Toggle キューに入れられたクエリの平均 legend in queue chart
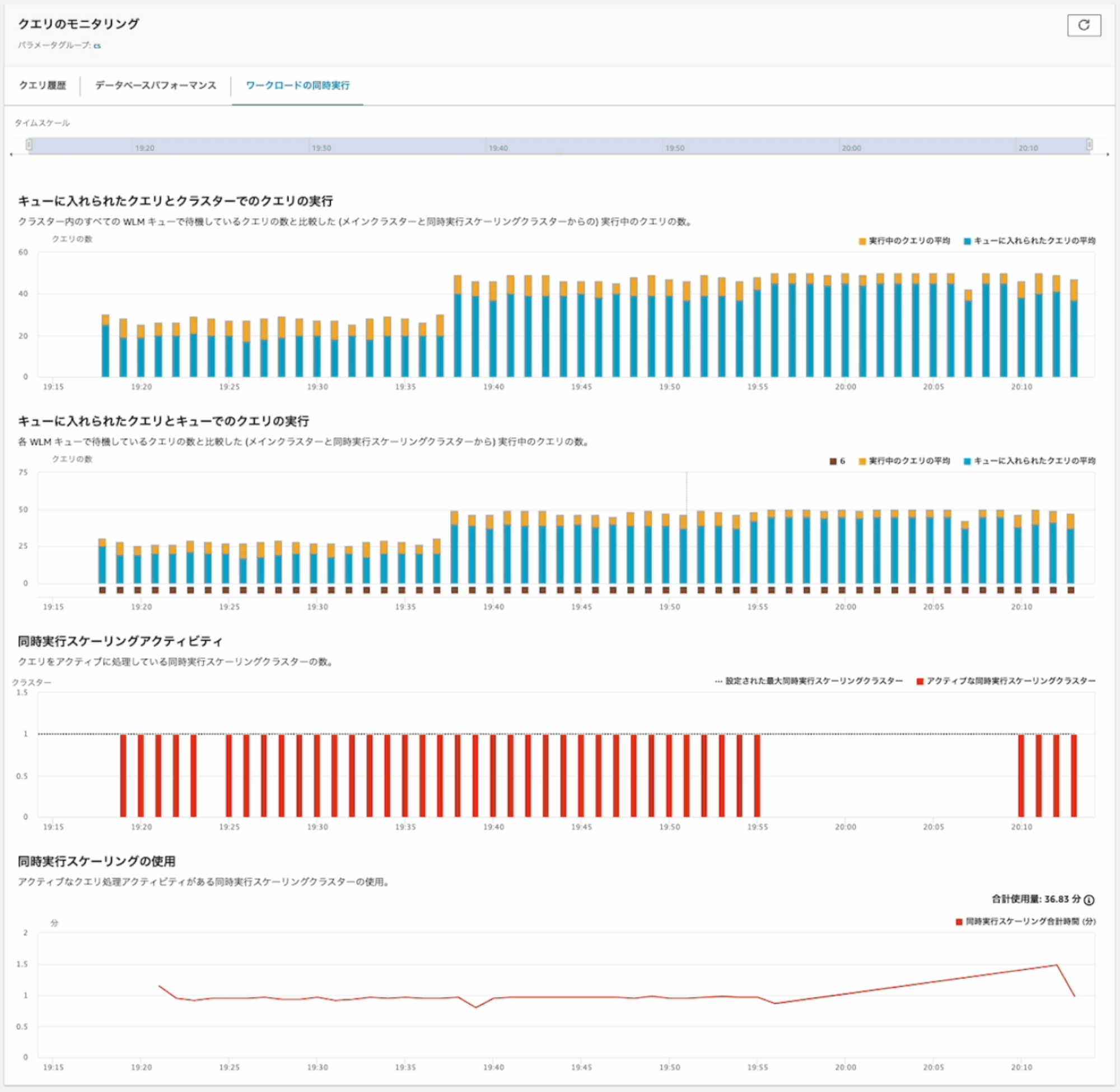The height and width of the screenshot is (1092, 1120). [1029, 461]
